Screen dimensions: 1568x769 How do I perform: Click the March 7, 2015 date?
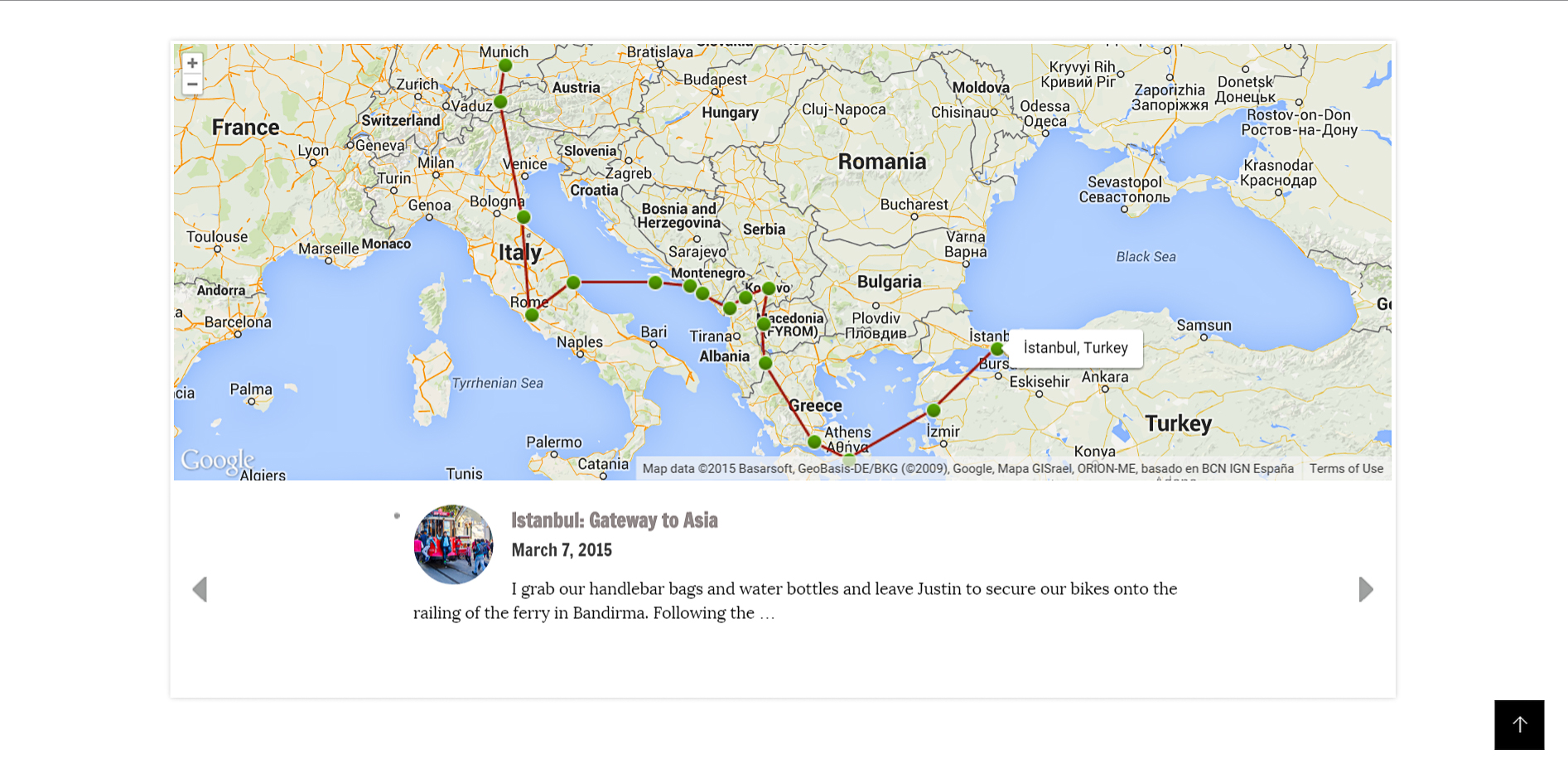562,550
